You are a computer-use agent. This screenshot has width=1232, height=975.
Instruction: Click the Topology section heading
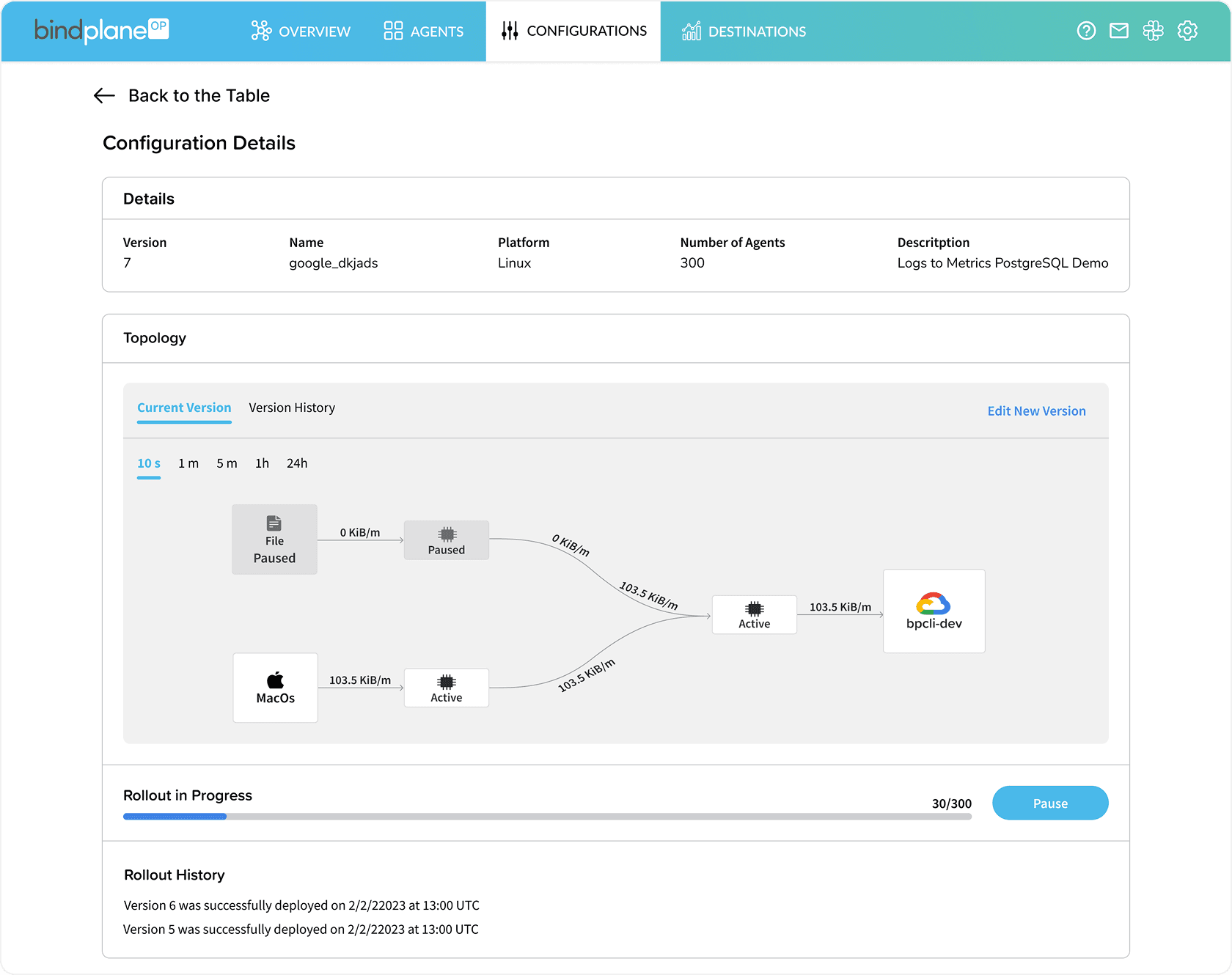click(x=155, y=338)
